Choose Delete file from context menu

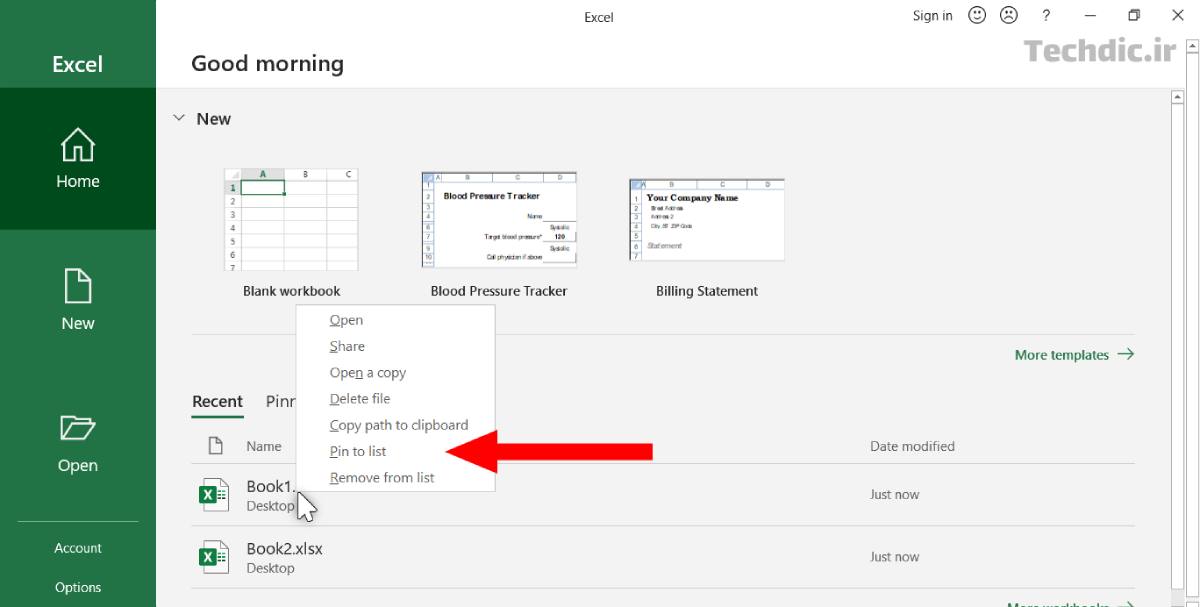pyautogui.click(x=396, y=398)
